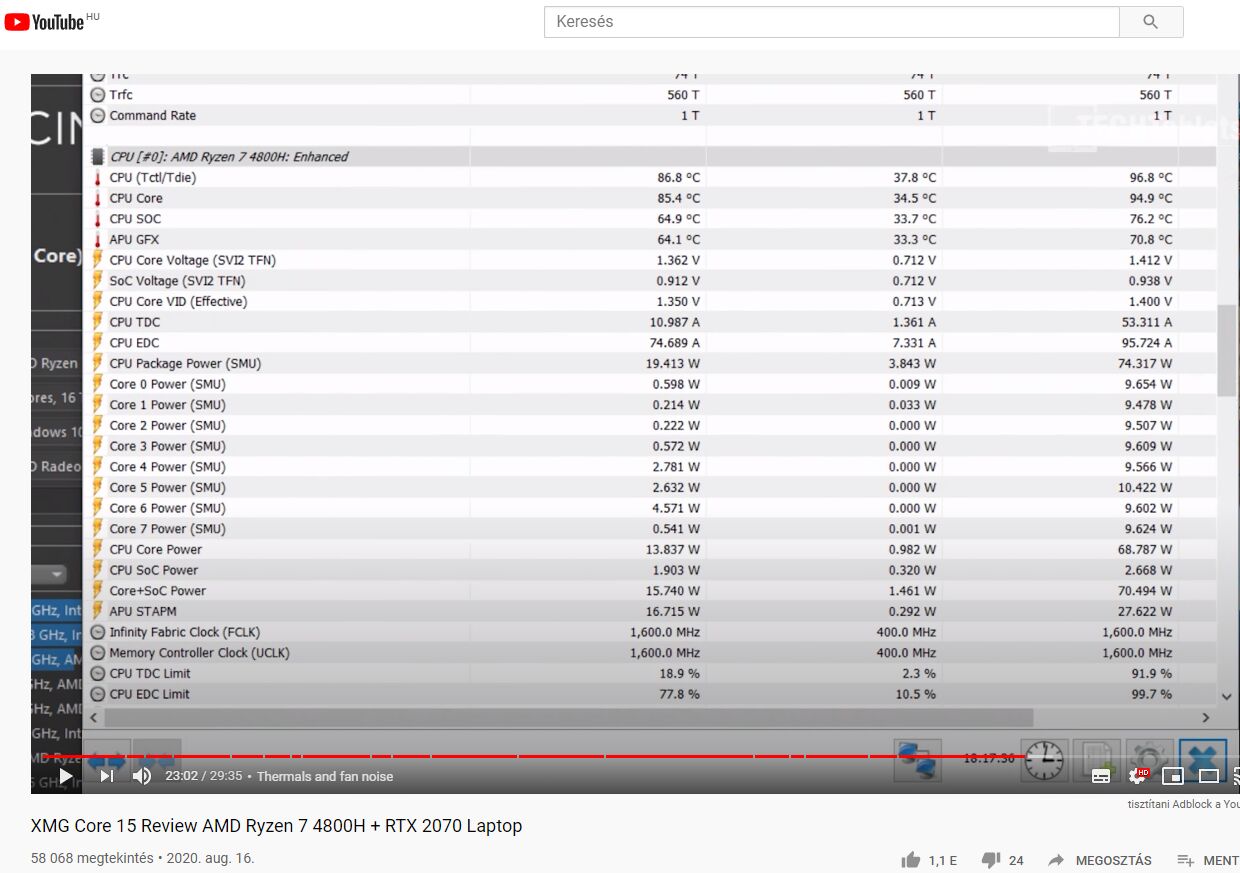Click lightning icon beside CPU TDC

click(x=97, y=322)
